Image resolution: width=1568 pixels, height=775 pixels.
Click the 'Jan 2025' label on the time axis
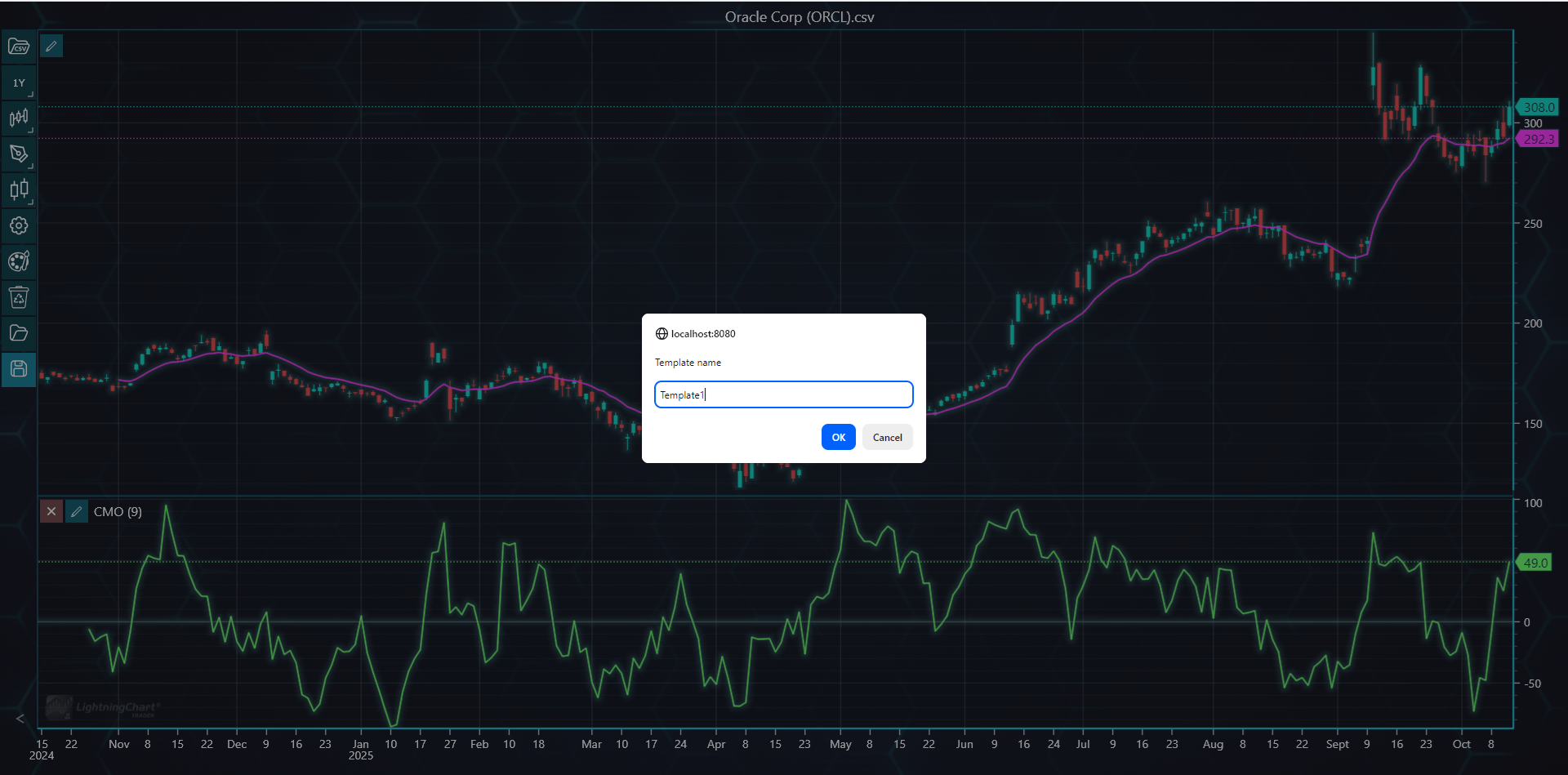(361, 750)
